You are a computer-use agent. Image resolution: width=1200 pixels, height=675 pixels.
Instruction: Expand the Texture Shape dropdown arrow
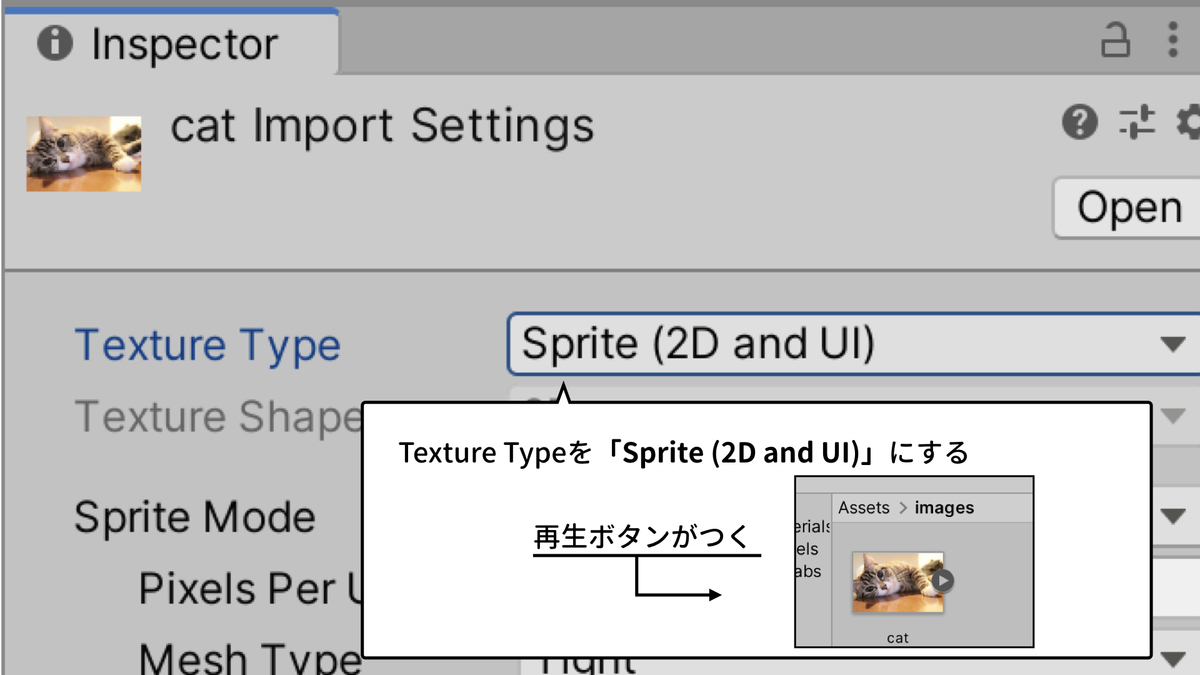[x=1173, y=415]
